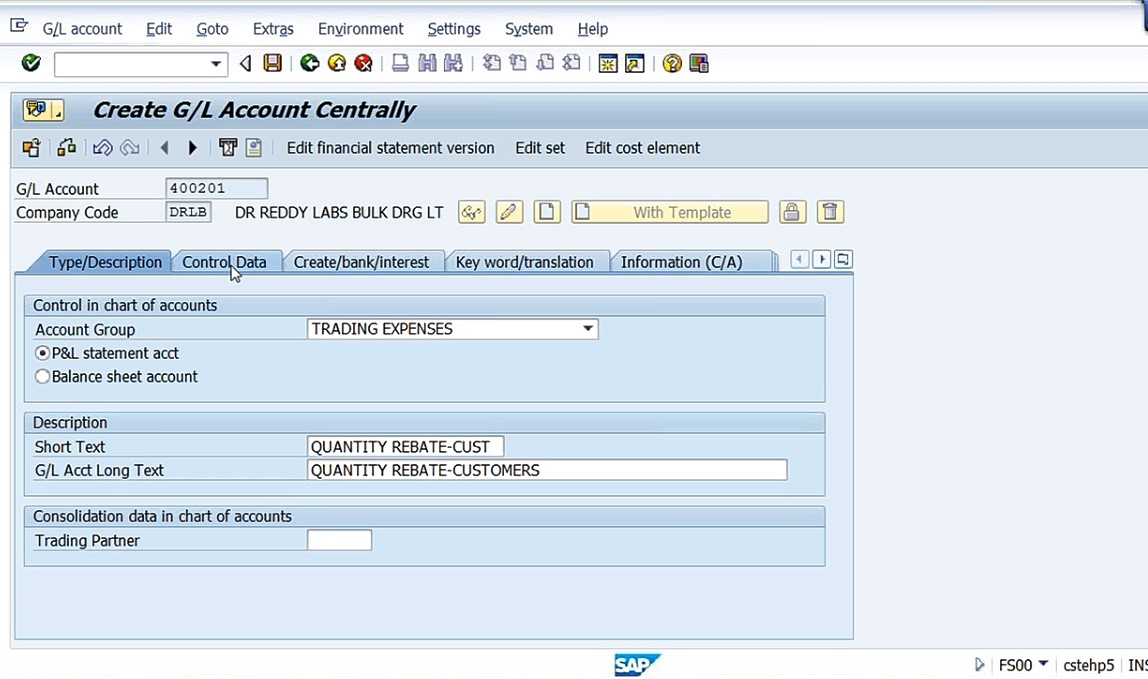
Task: Switch to the Create/bank/interest tab
Action: (x=361, y=262)
